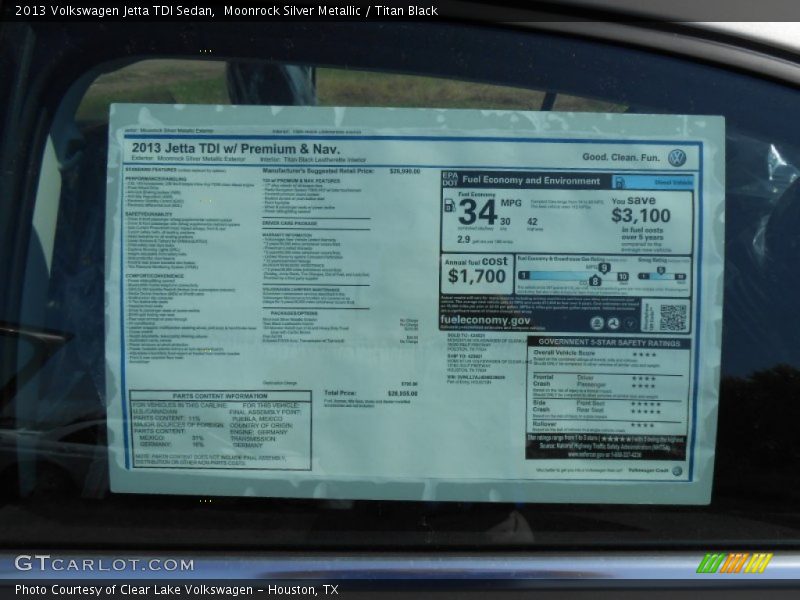This screenshot has height=600, width=800.
Task: Click the GTCarLot colored stripes logo
Action: 734,563
